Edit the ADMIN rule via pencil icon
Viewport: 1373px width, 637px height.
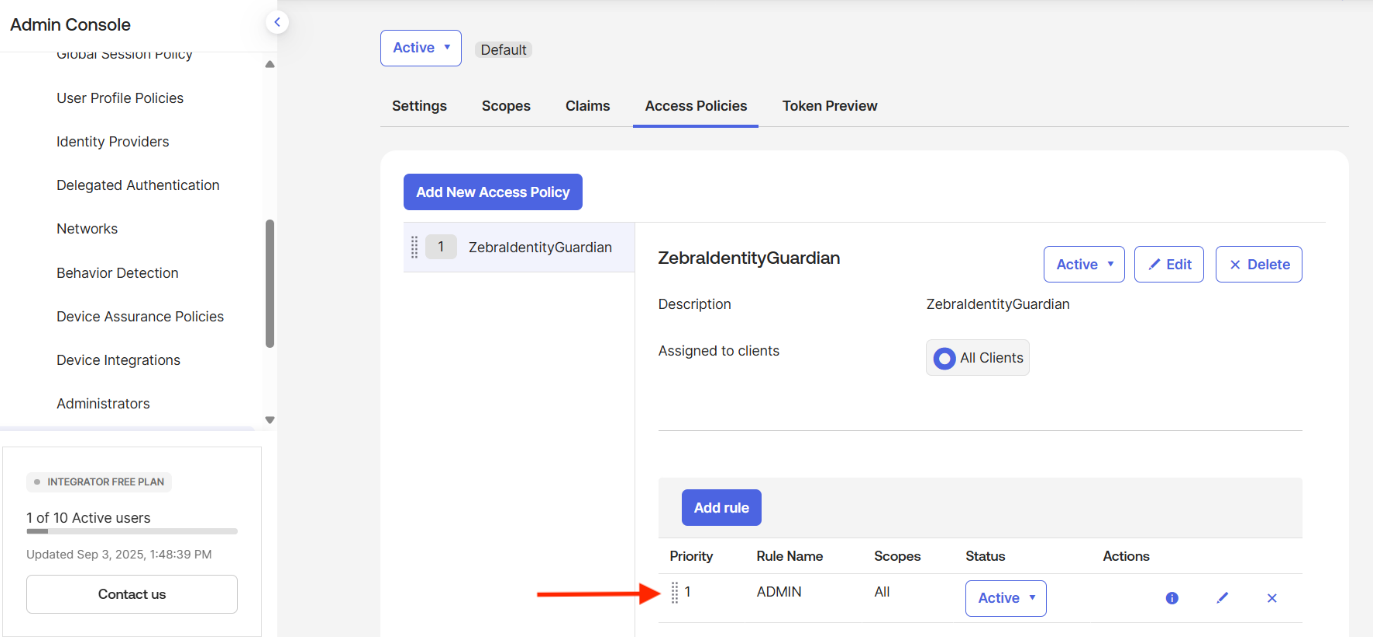1221,598
